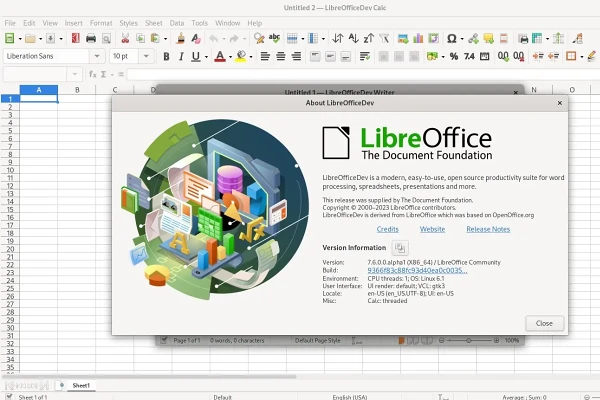Open the Paste options dropdown arrow
Screen dimensions: 600x400
pos(165,38)
